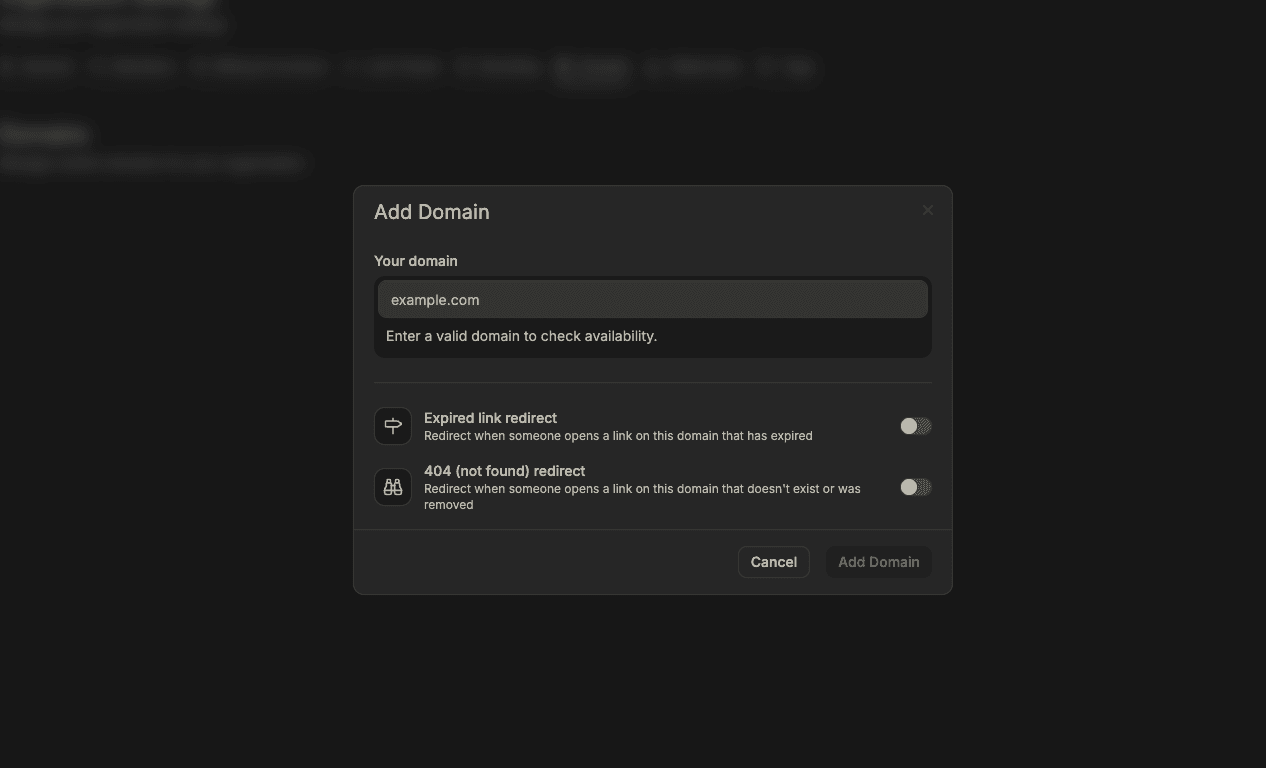
Task: Enable the Expired link redirect toggle
Action: pos(915,426)
